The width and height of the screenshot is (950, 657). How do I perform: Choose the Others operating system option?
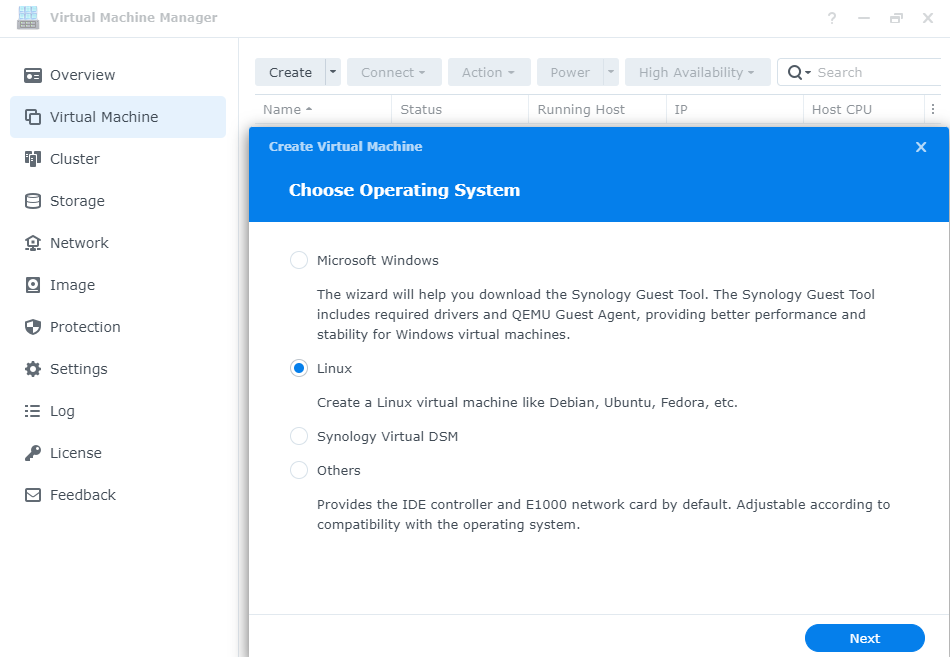pos(299,470)
